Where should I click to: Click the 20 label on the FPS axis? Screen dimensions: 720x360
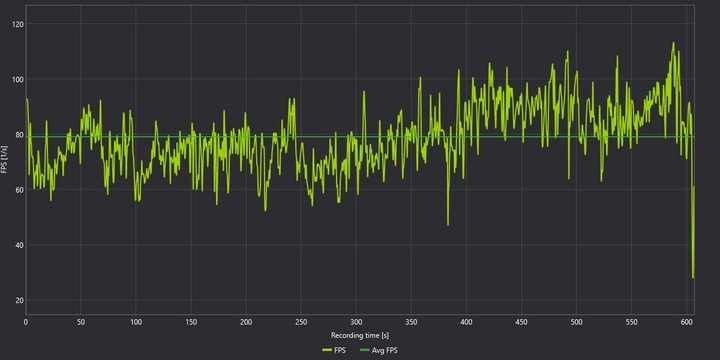(x=20, y=300)
